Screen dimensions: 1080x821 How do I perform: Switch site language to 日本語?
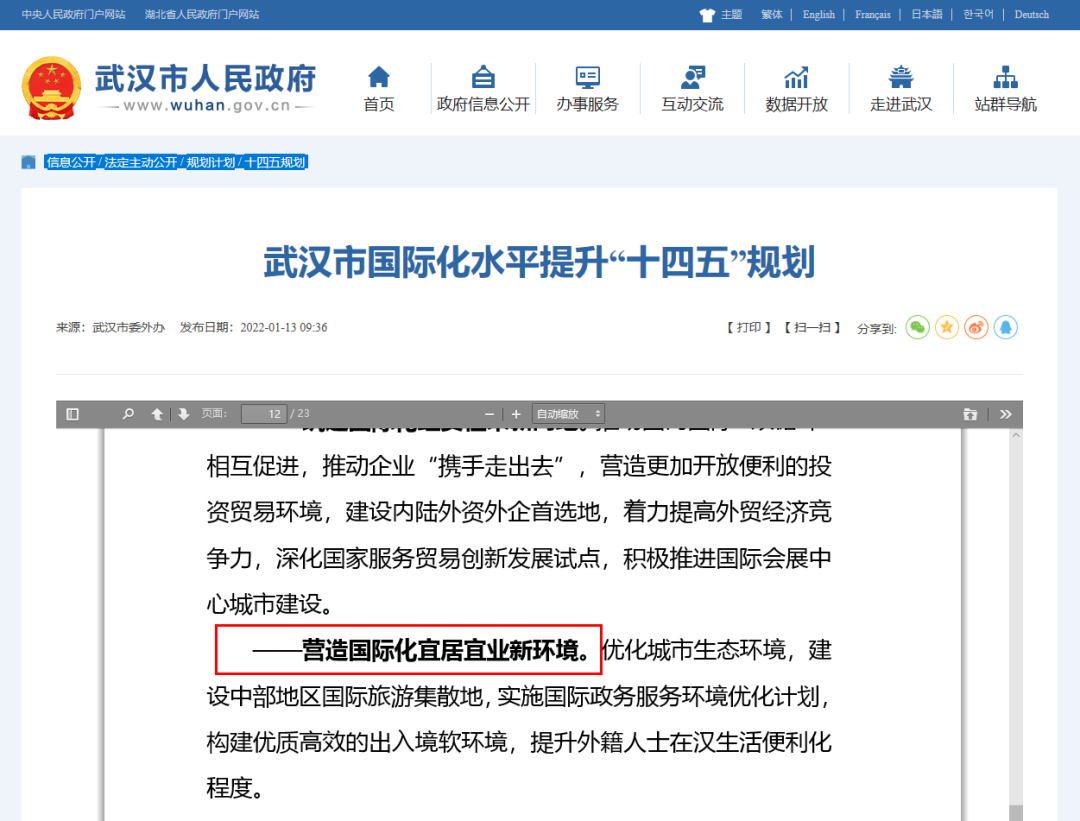926,14
